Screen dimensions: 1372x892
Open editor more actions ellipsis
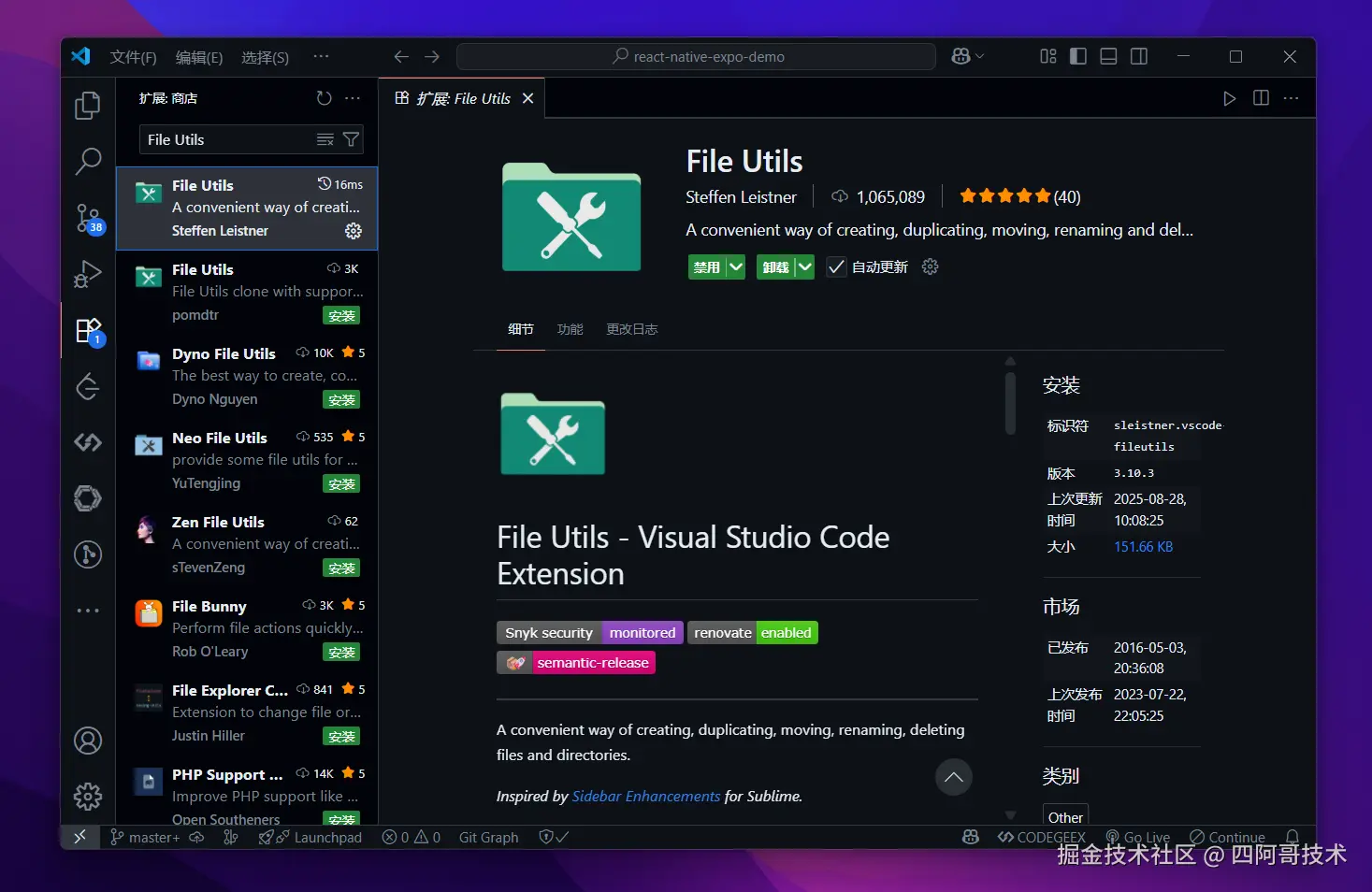click(1292, 98)
